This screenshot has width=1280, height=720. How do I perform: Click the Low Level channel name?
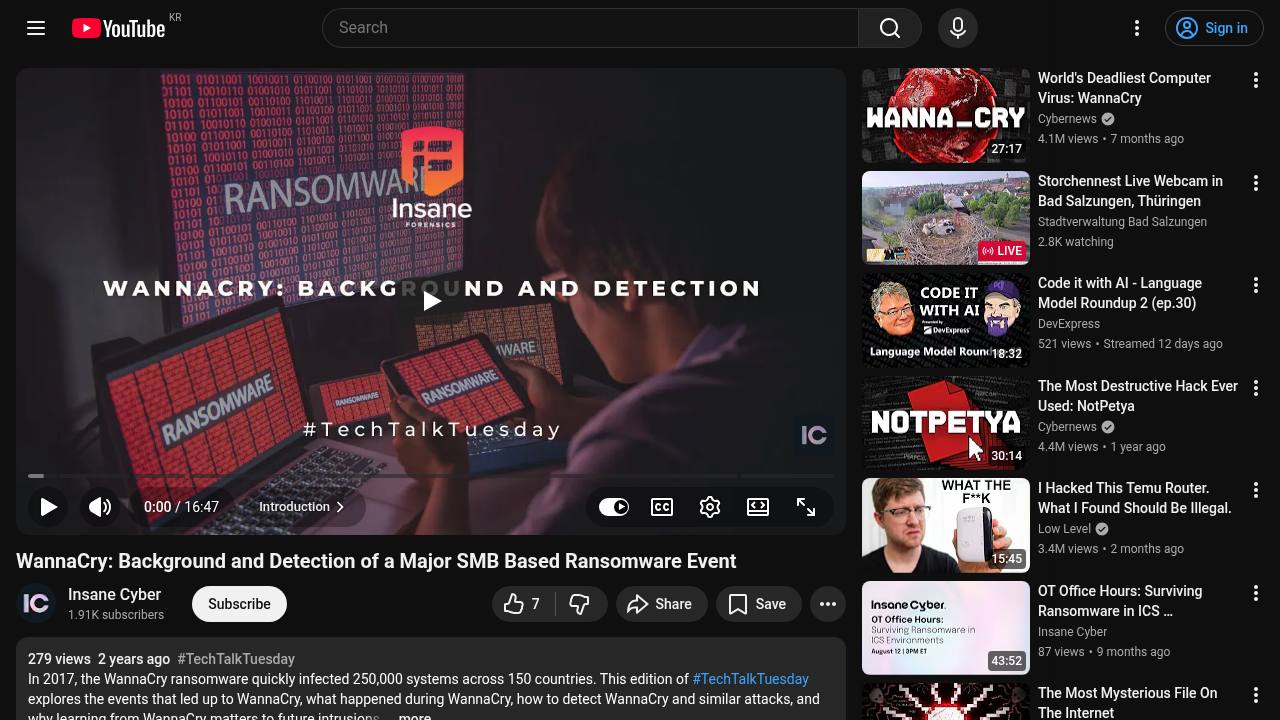click(1064, 529)
